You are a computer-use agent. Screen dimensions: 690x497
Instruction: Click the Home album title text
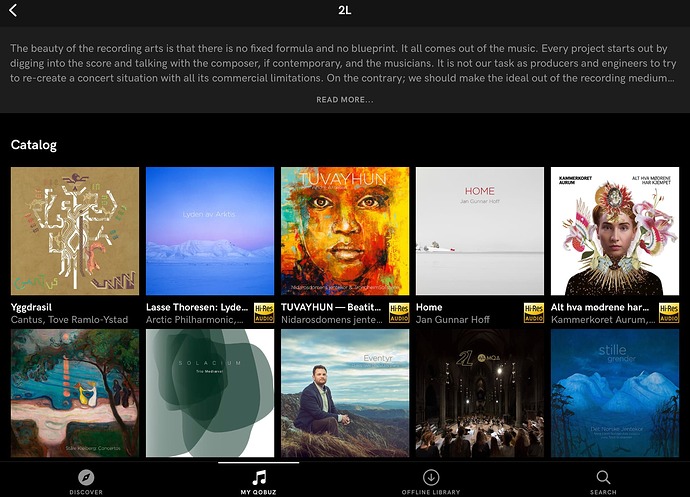429,307
